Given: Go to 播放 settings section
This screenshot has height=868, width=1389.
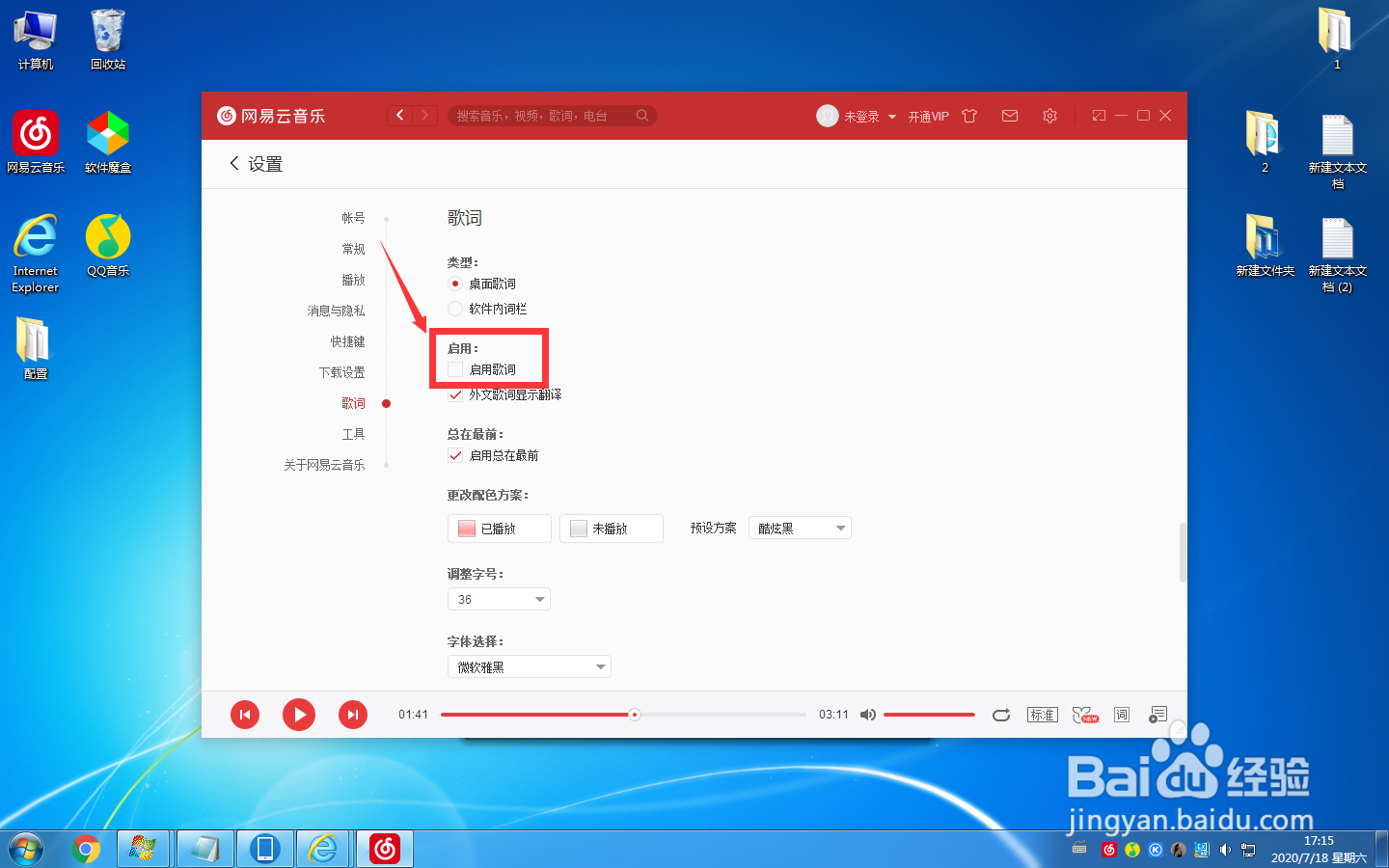Looking at the screenshot, I should click(x=353, y=280).
